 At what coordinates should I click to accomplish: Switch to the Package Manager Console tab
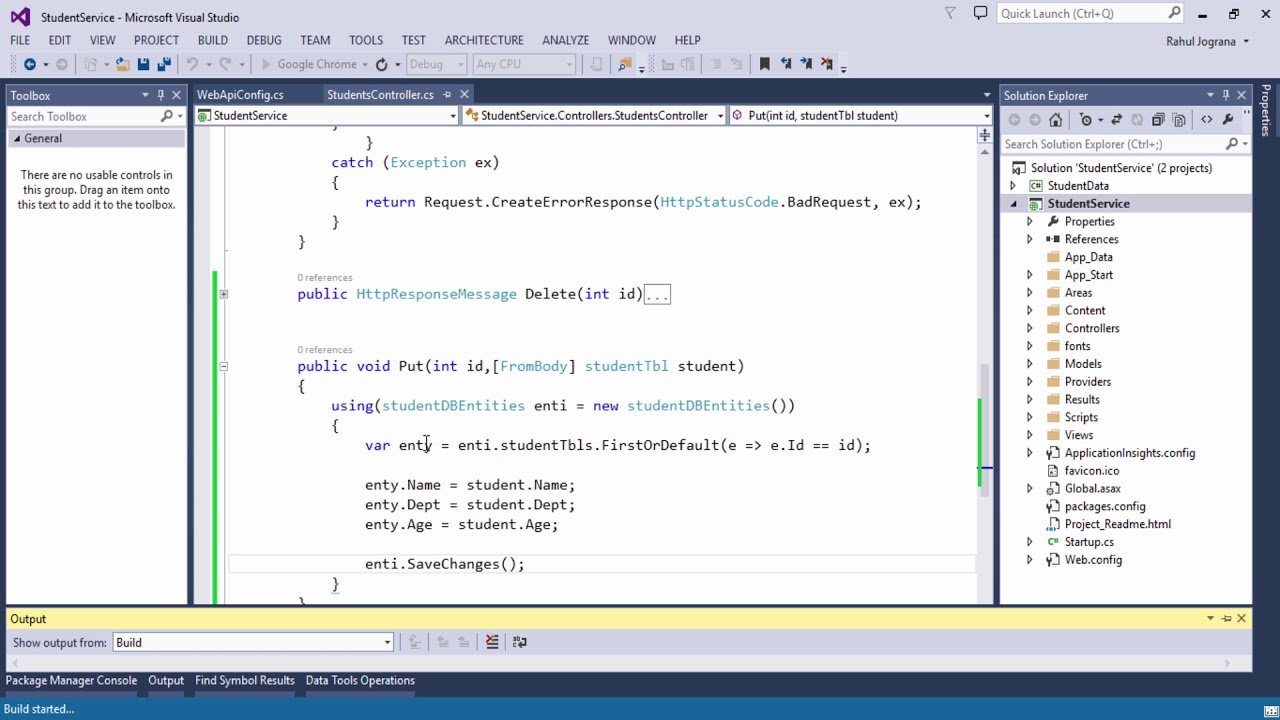pyautogui.click(x=72, y=680)
